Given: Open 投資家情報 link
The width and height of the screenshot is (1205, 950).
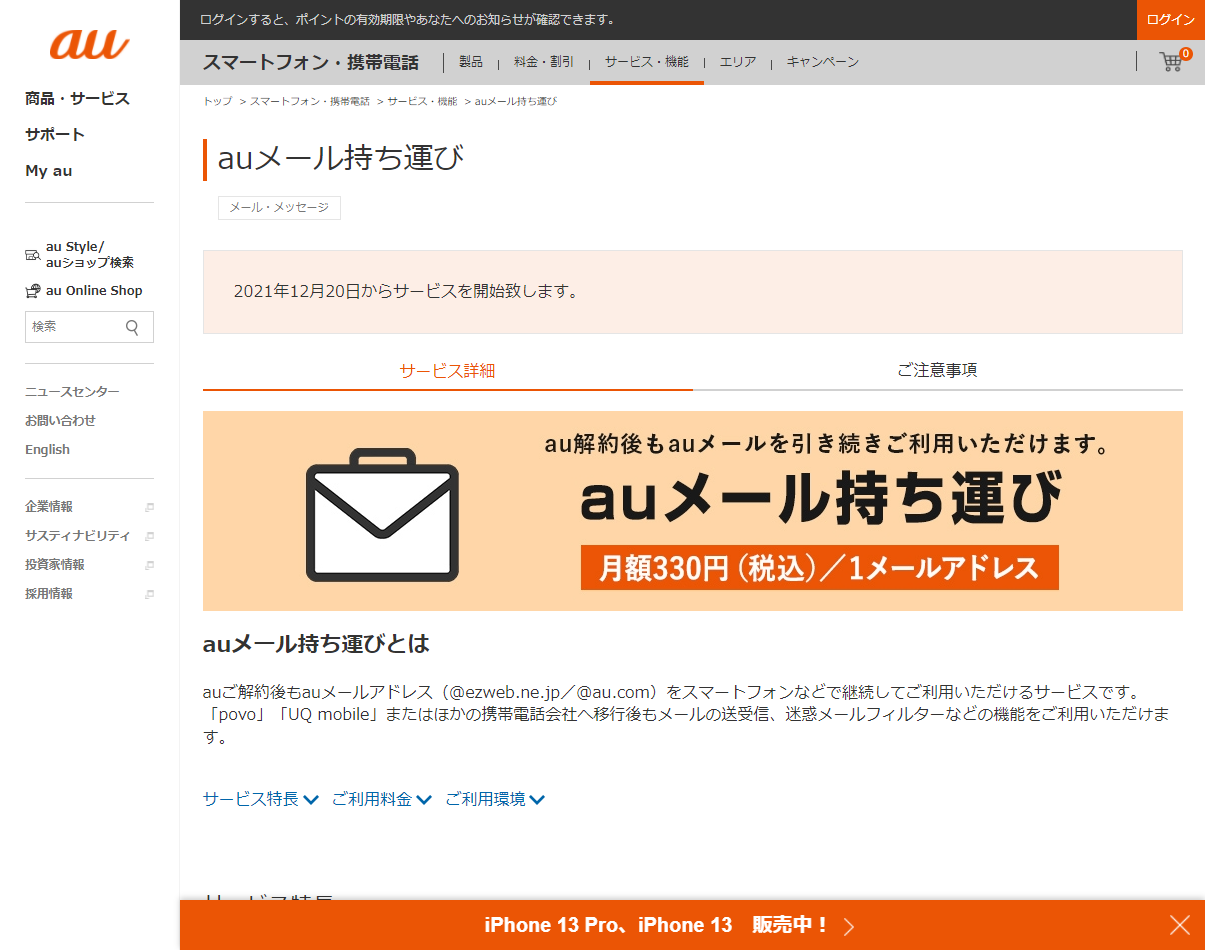Looking at the screenshot, I should pos(55,565).
